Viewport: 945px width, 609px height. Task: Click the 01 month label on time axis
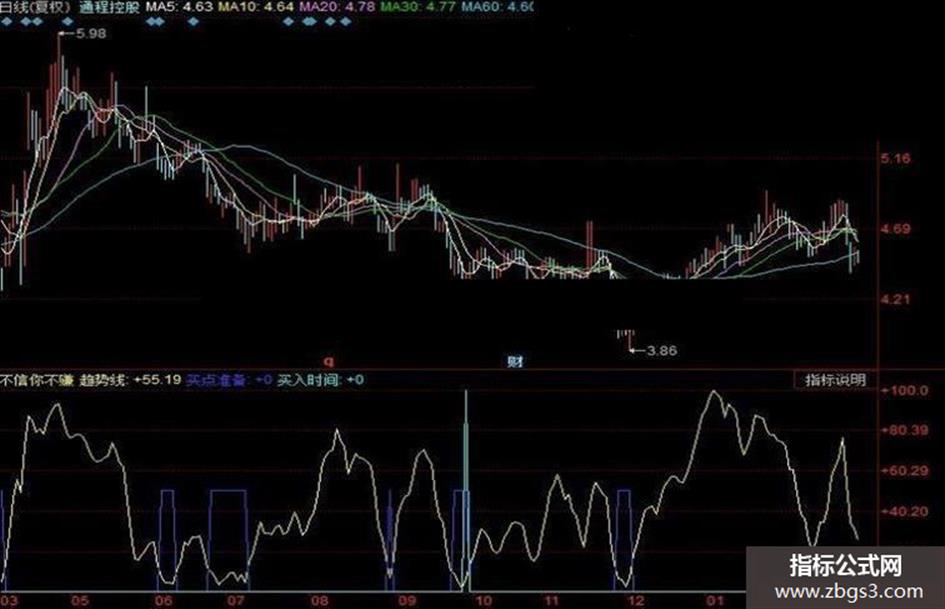click(715, 601)
